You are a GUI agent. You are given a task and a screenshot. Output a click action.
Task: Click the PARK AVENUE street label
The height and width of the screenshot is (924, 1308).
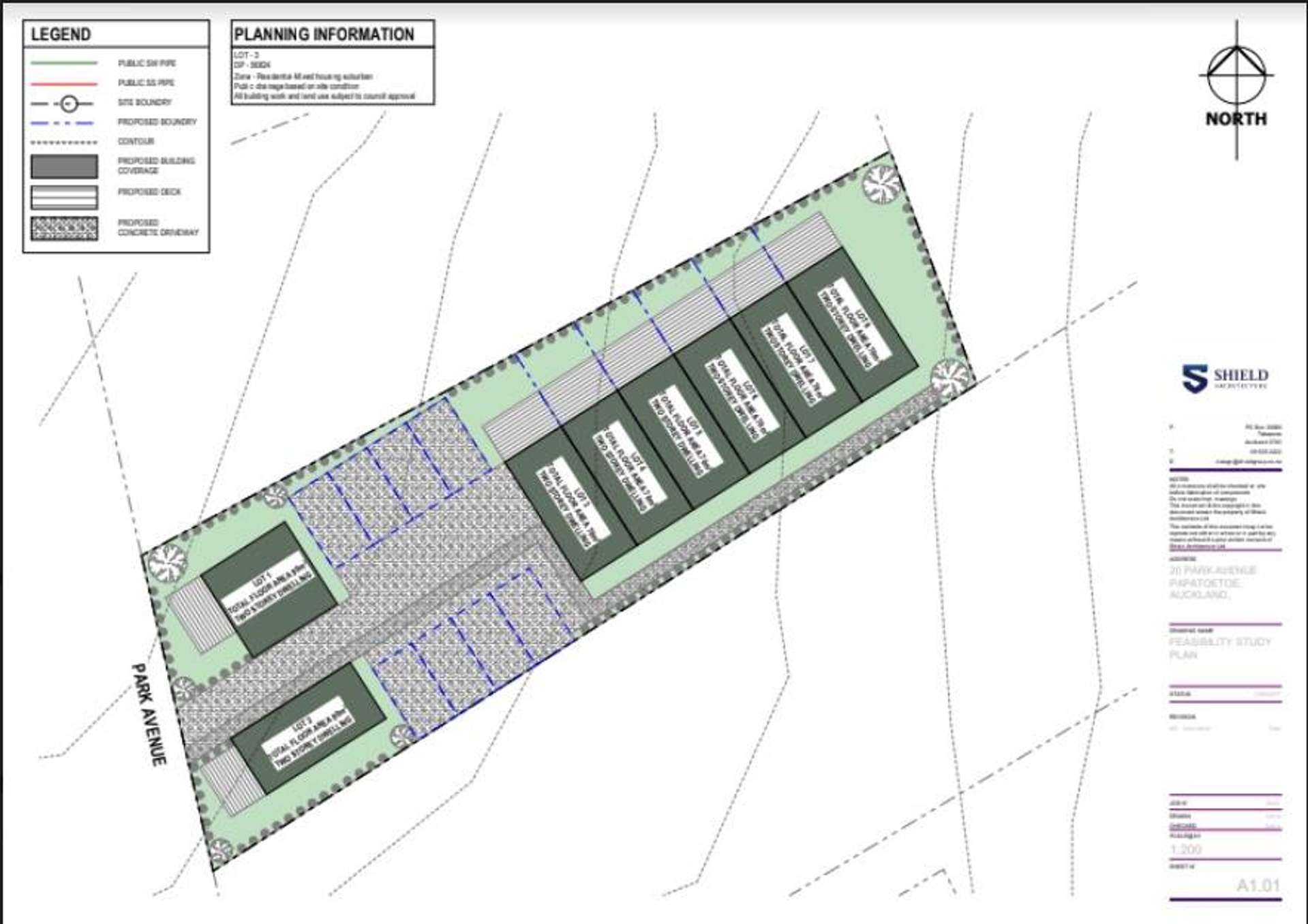pyautogui.click(x=149, y=715)
